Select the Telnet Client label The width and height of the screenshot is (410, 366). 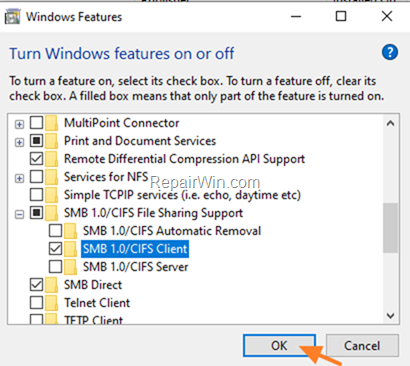tap(97, 303)
